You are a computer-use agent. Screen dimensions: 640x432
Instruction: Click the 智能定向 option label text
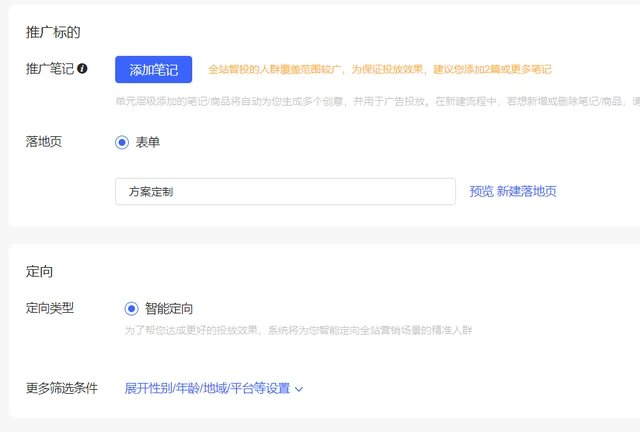[169, 309]
